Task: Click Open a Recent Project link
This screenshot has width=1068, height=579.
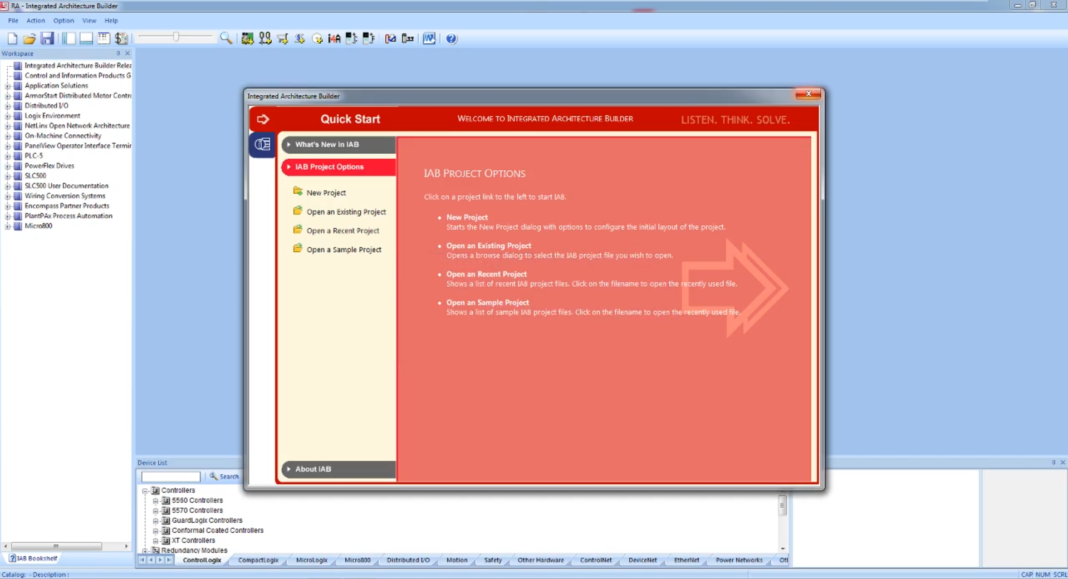Action: pos(343,231)
